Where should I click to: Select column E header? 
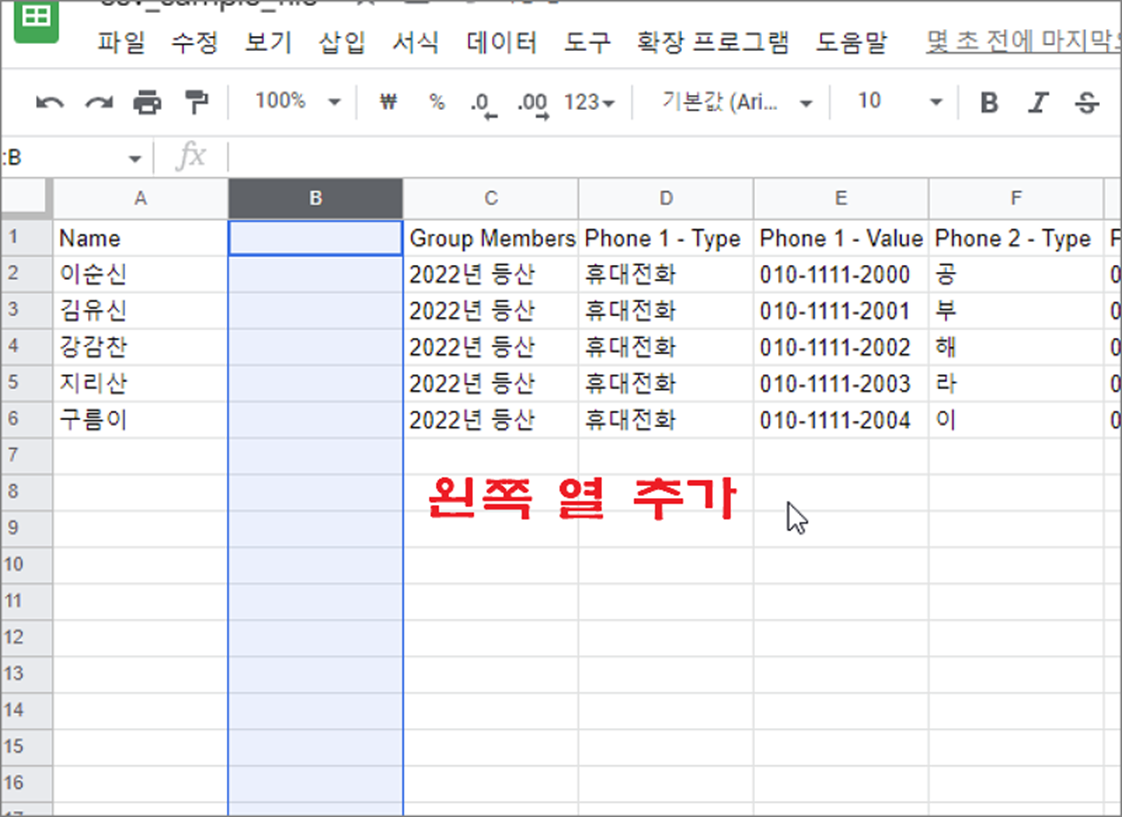pos(841,198)
